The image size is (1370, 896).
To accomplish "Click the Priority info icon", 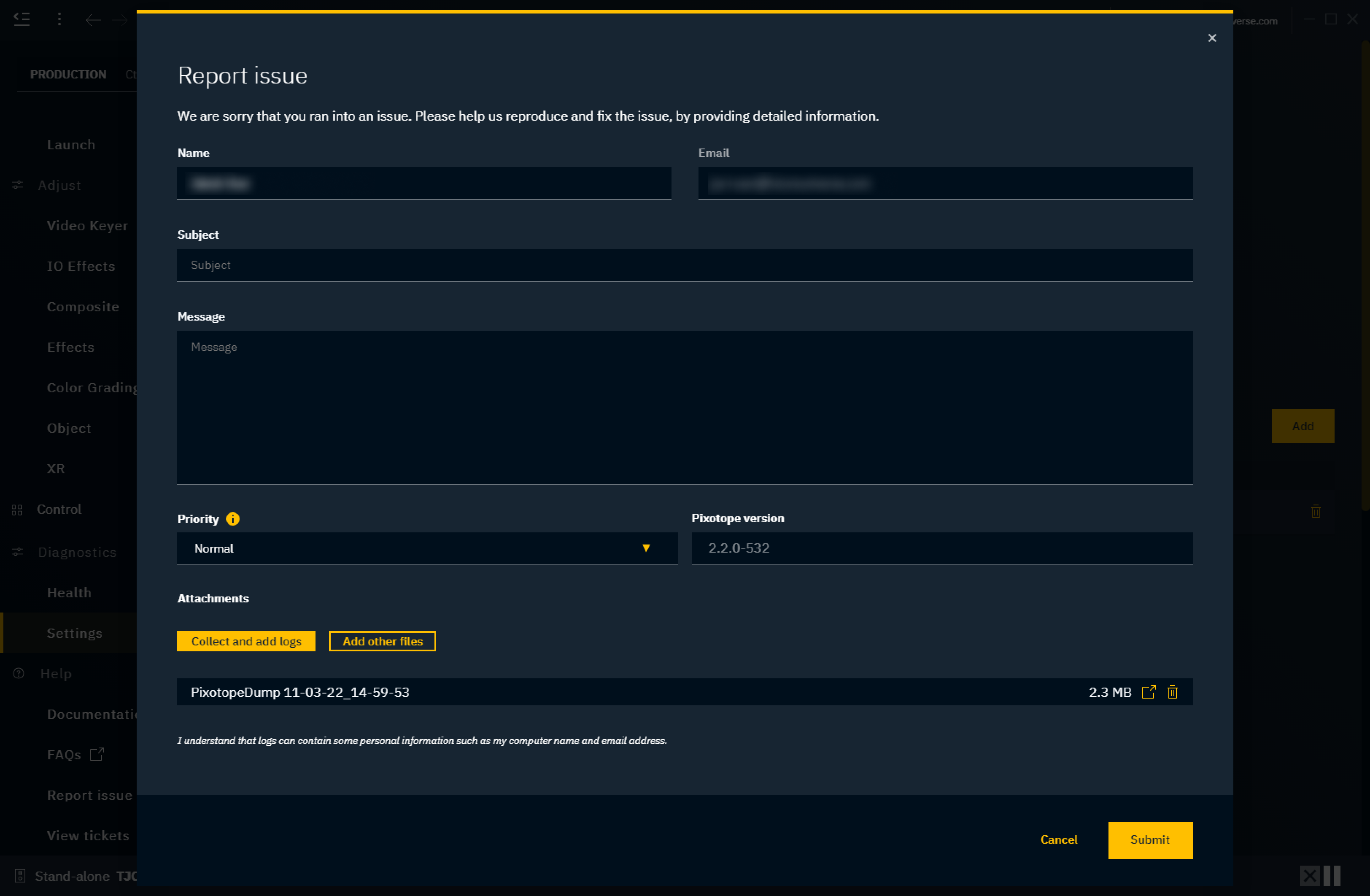I will [x=232, y=519].
